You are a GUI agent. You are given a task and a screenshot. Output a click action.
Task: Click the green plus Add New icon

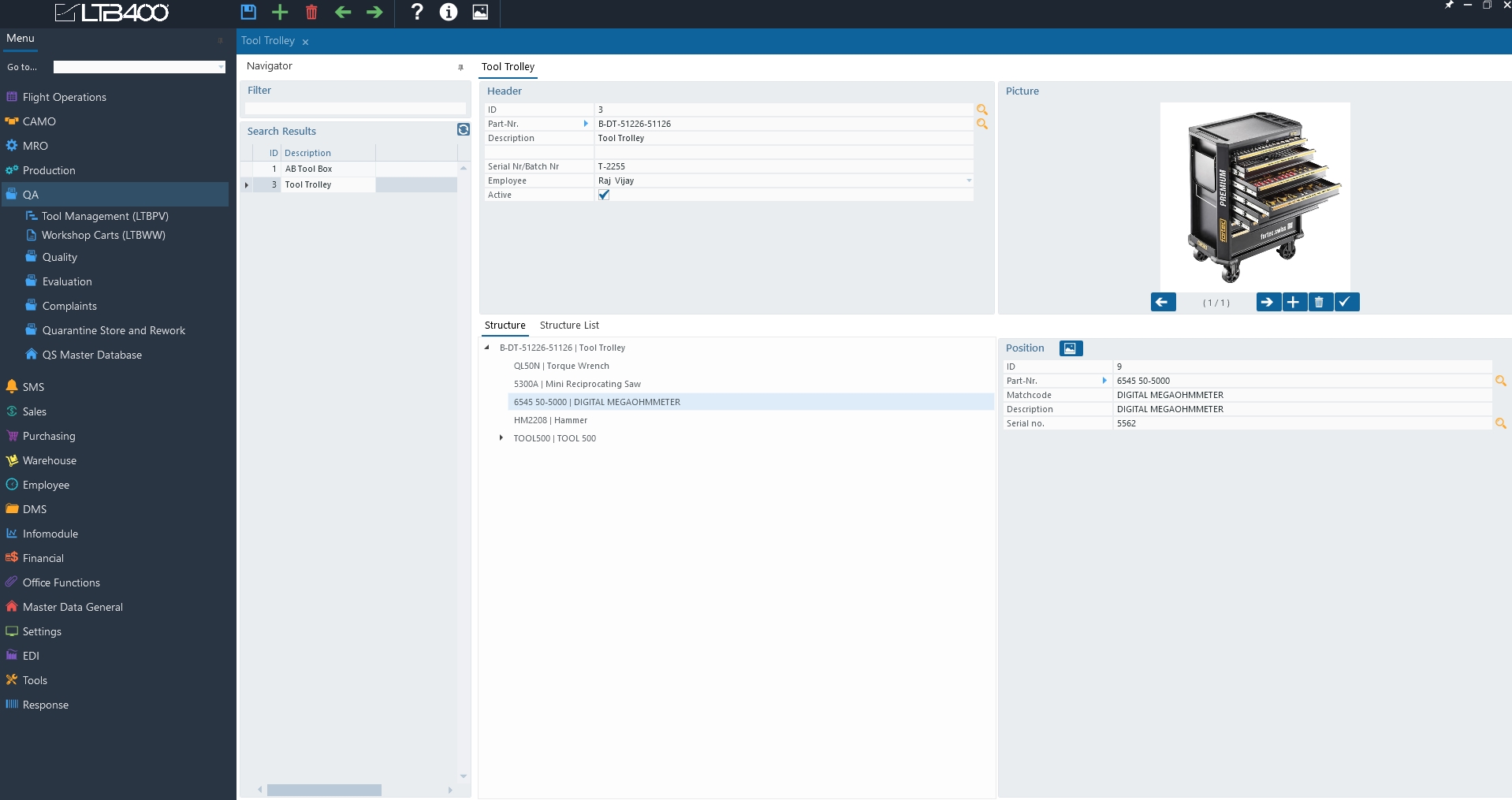(280, 12)
